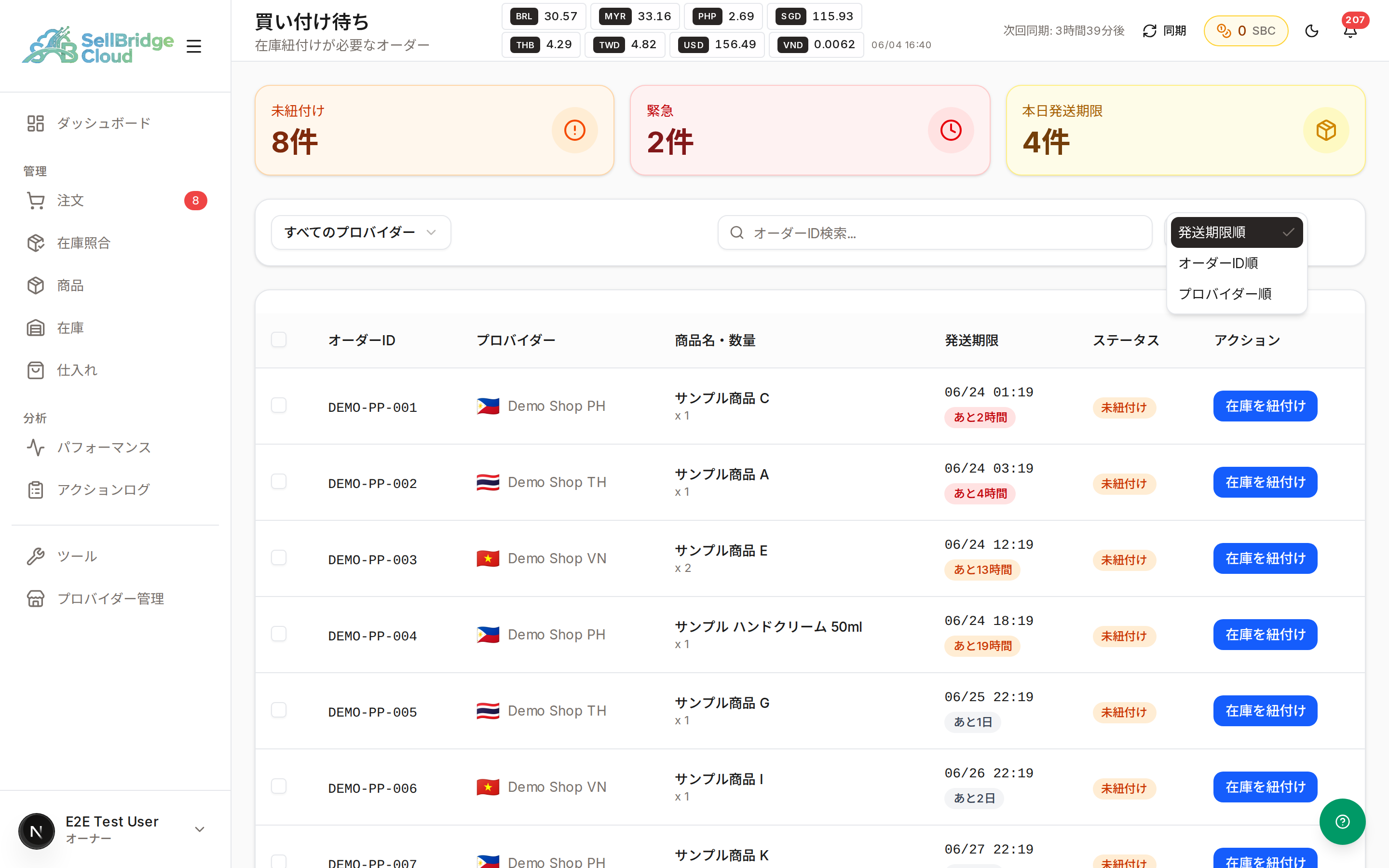Toggle dark mode moon icon
The image size is (1389, 868).
coord(1311,31)
